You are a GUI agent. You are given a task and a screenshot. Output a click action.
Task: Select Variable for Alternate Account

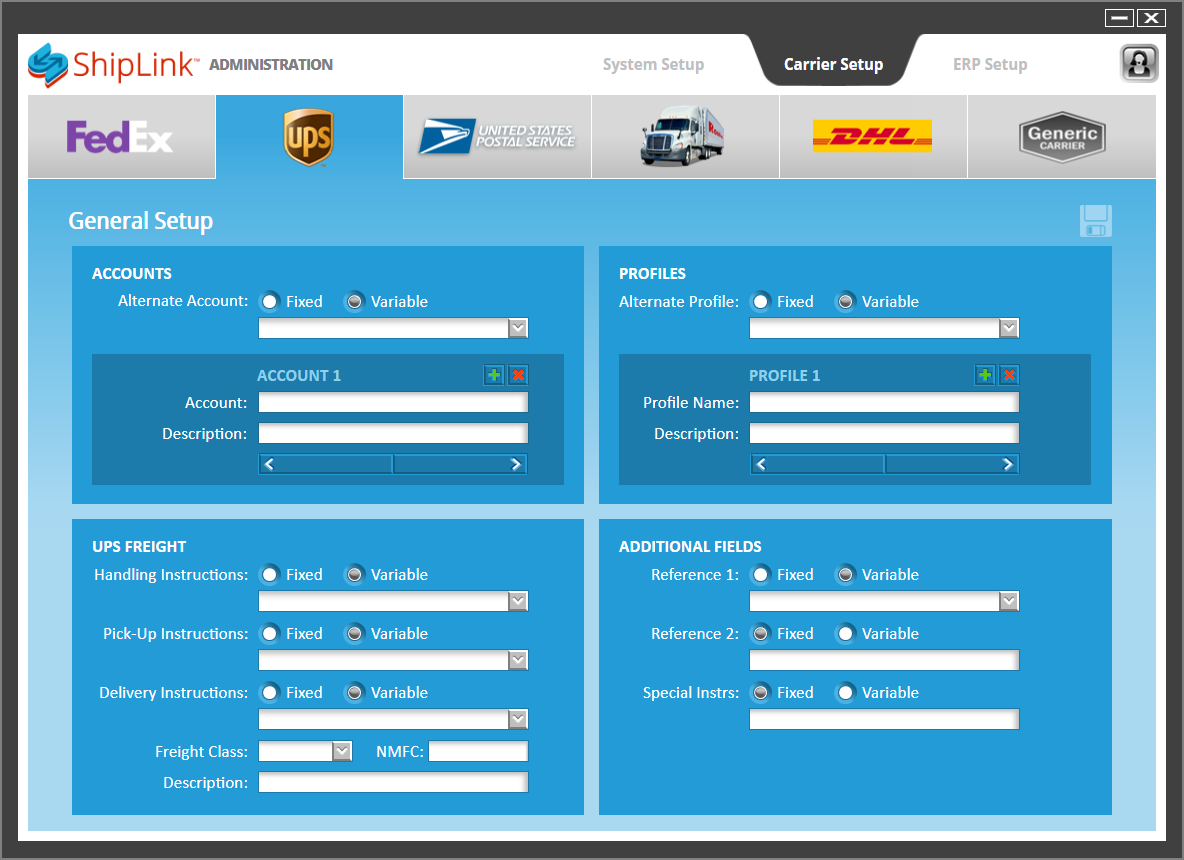(354, 302)
